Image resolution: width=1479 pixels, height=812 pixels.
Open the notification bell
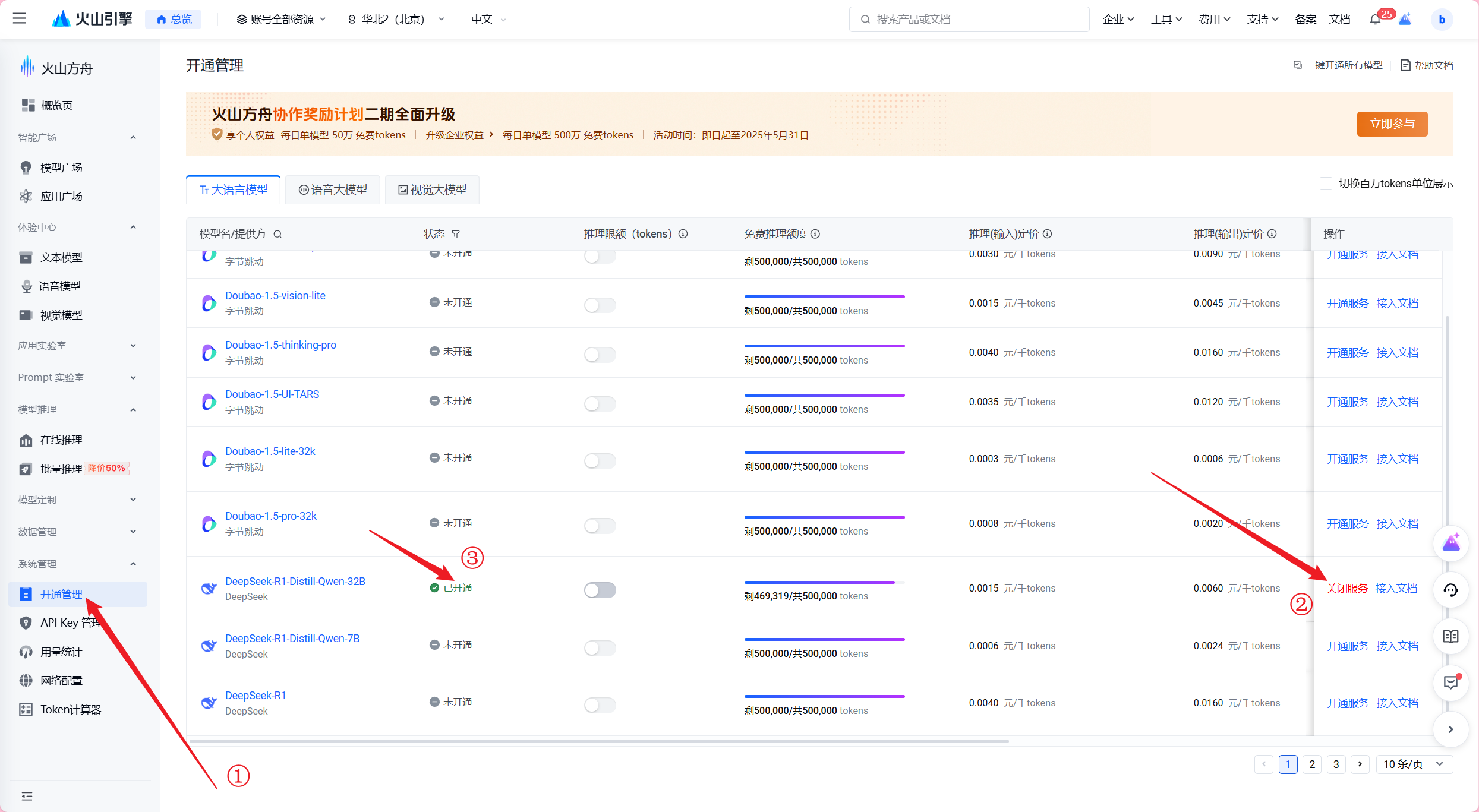click(1375, 19)
